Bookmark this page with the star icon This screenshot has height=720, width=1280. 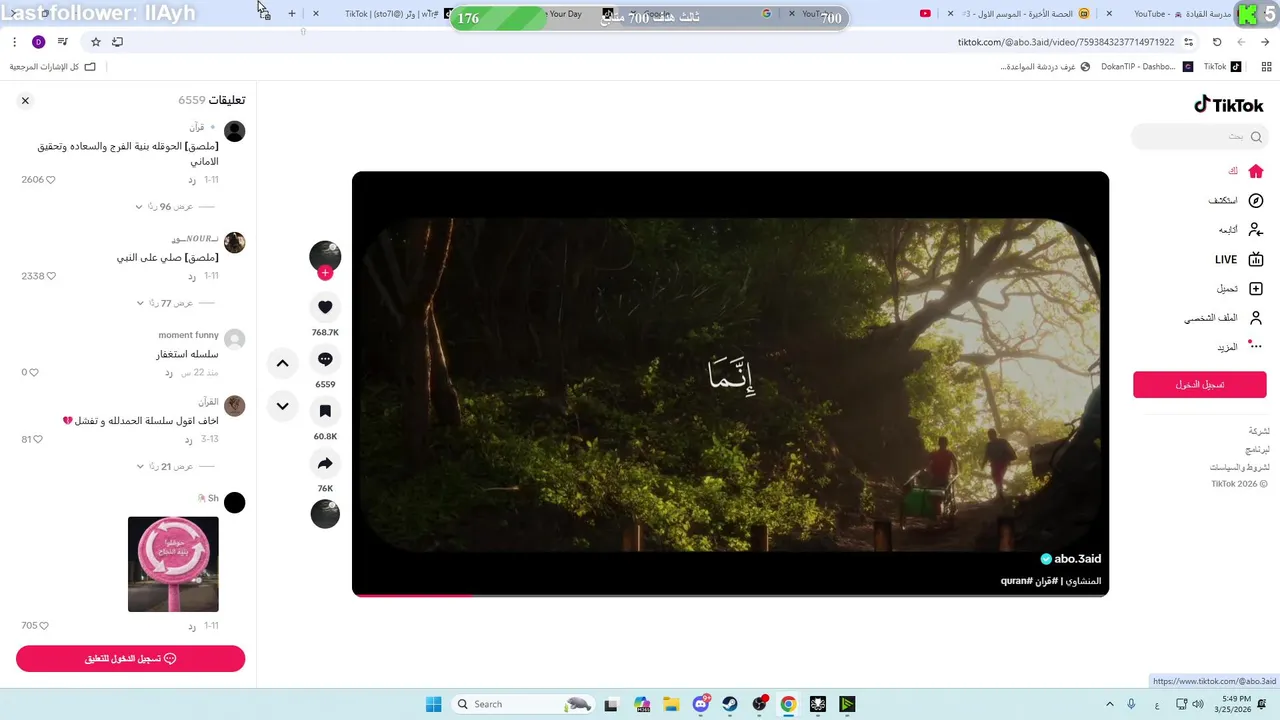coord(96,42)
